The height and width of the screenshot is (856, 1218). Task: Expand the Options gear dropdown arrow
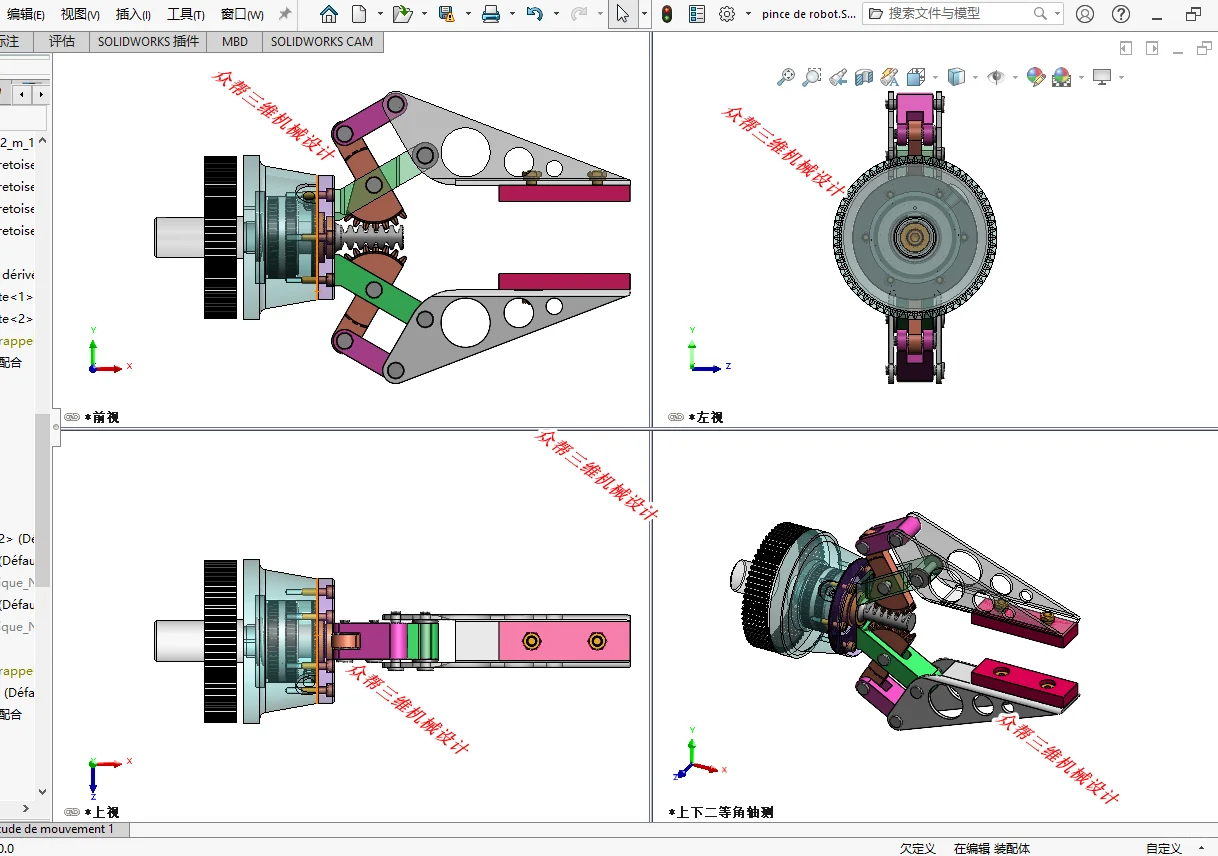coord(748,14)
